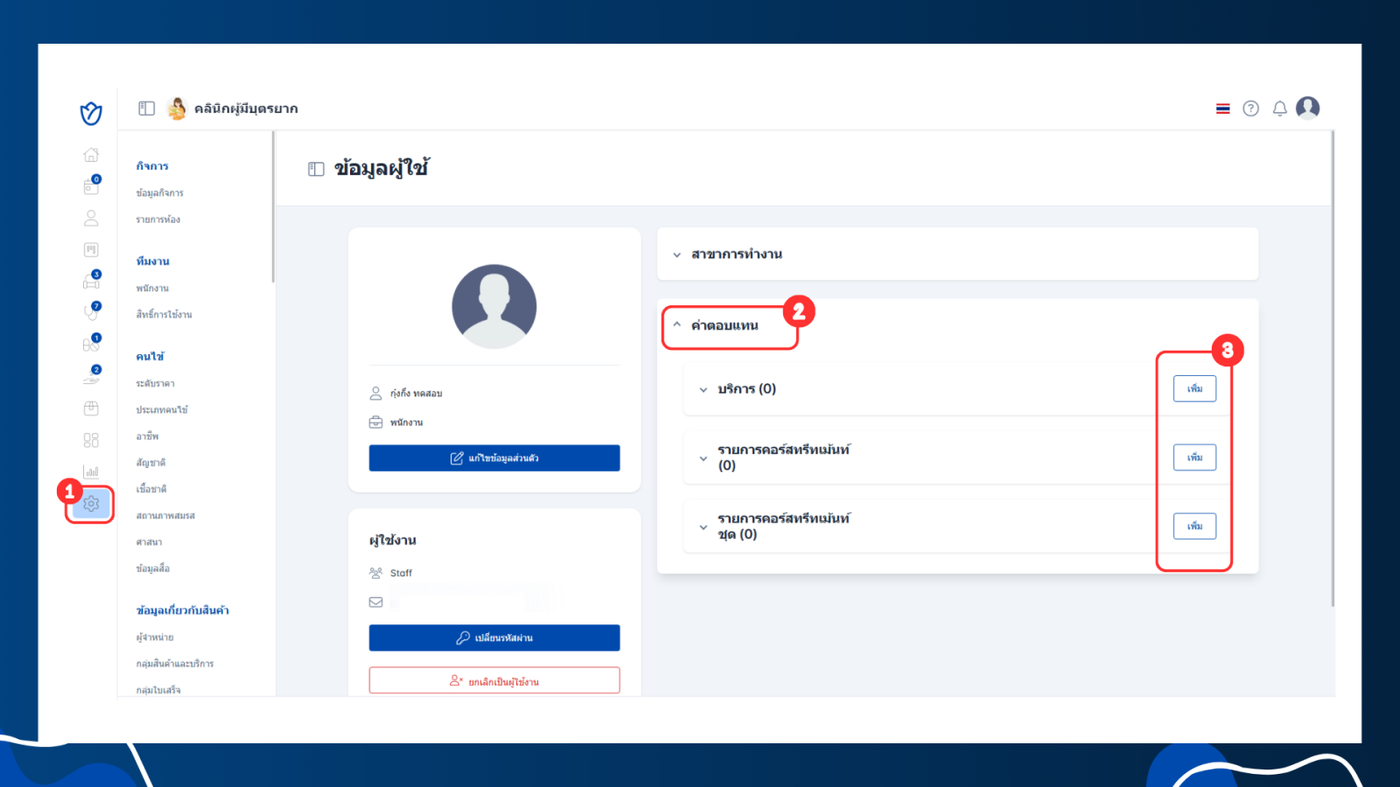Click the แก้ไขข้อมูลส่วนตัว button
The image size is (1400, 787).
click(494, 458)
